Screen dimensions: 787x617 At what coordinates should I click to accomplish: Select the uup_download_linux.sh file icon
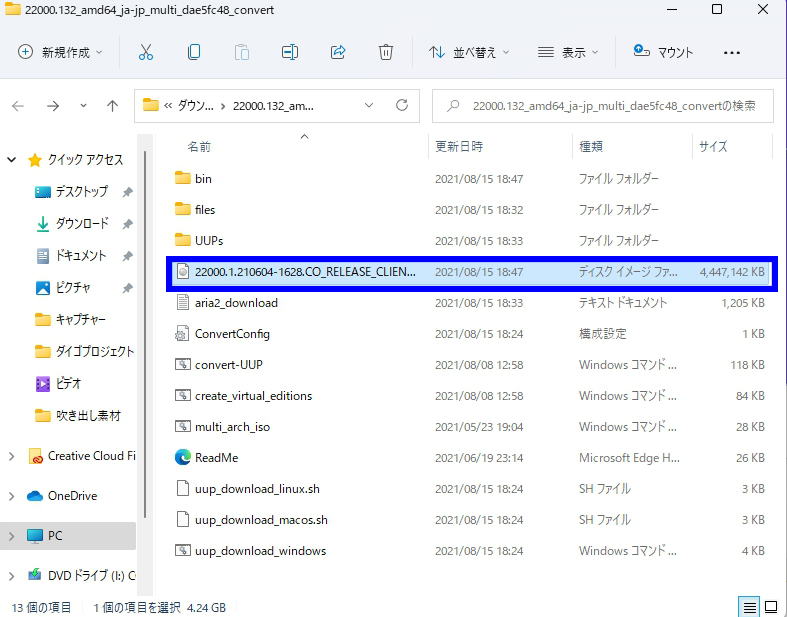[x=183, y=489]
